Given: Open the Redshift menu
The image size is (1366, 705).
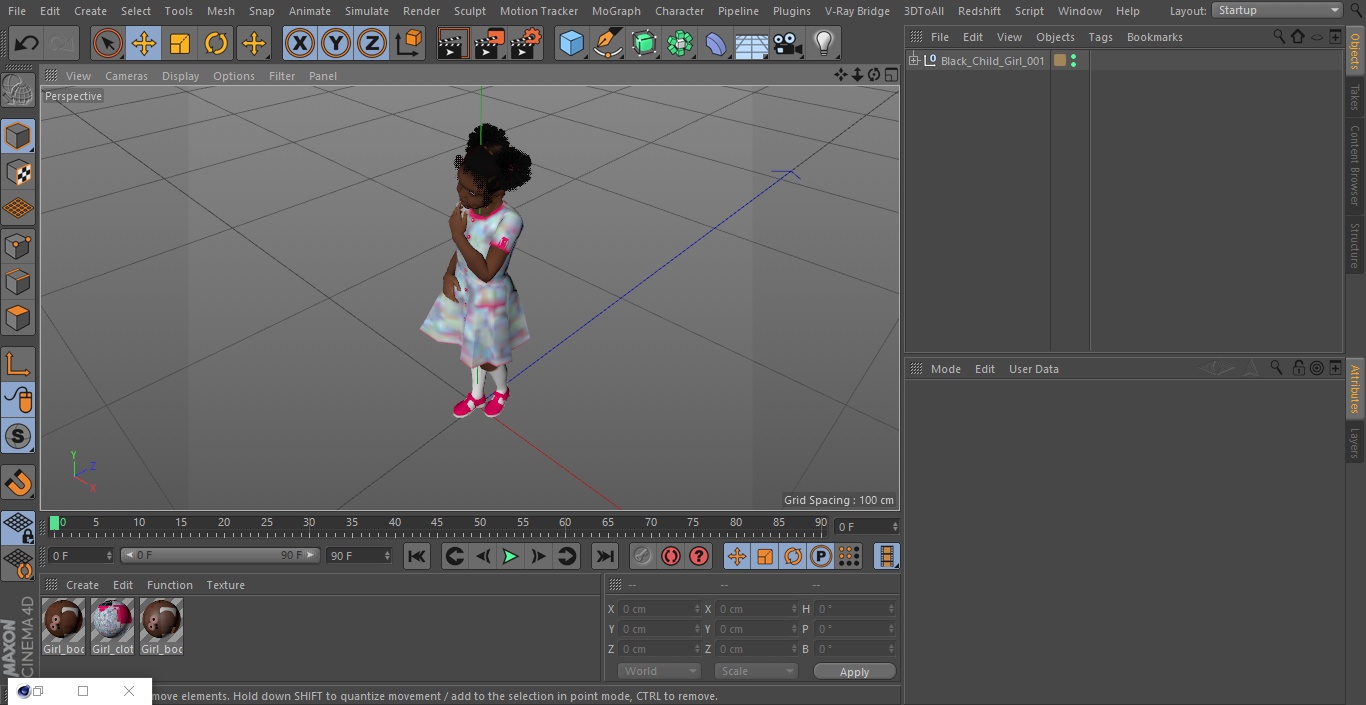Looking at the screenshot, I should click(979, 11).
